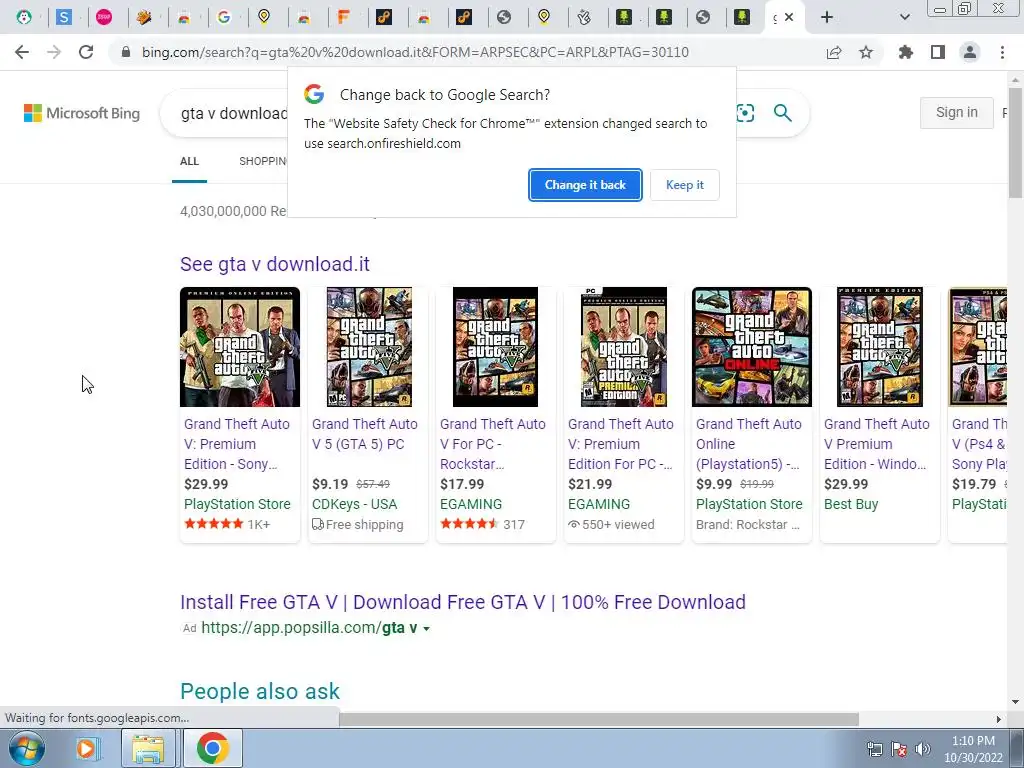This screenshot has height=768, width=1024.
Task: Switch to the tab with the hand icon
Action: [x=584, y=18]
